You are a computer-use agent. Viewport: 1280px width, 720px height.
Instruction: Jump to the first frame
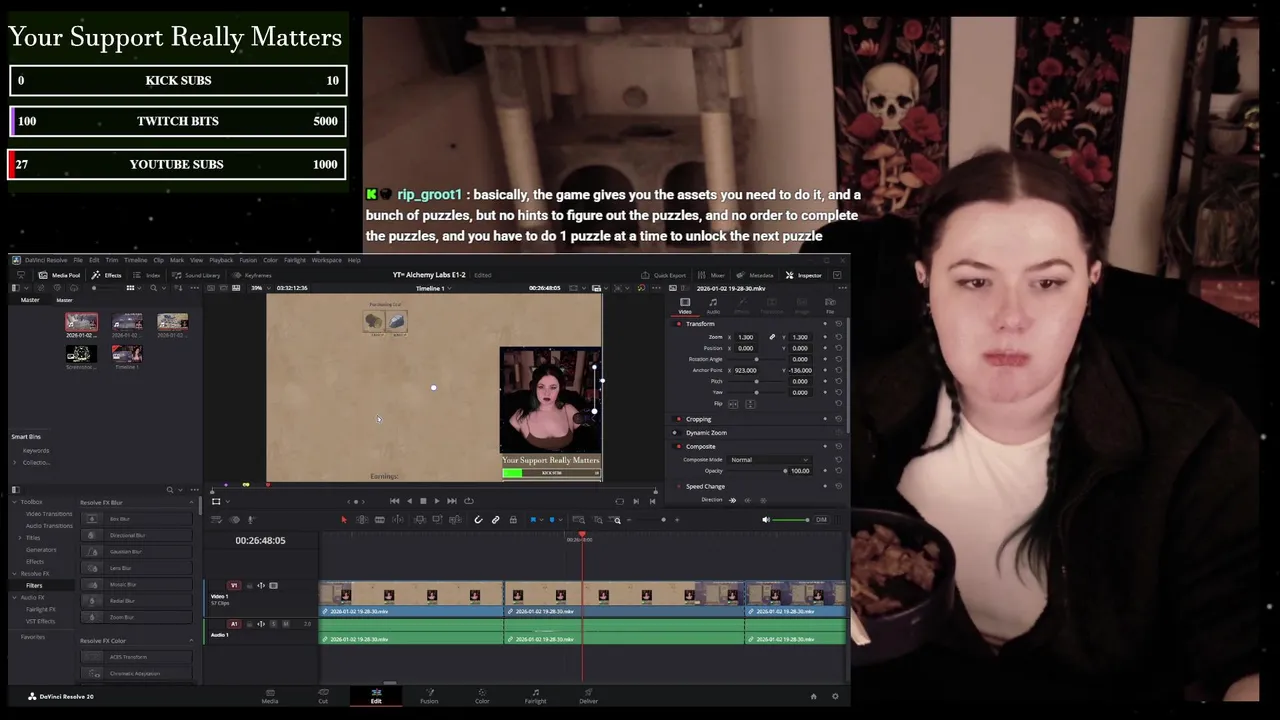click(x=394, y=501)
